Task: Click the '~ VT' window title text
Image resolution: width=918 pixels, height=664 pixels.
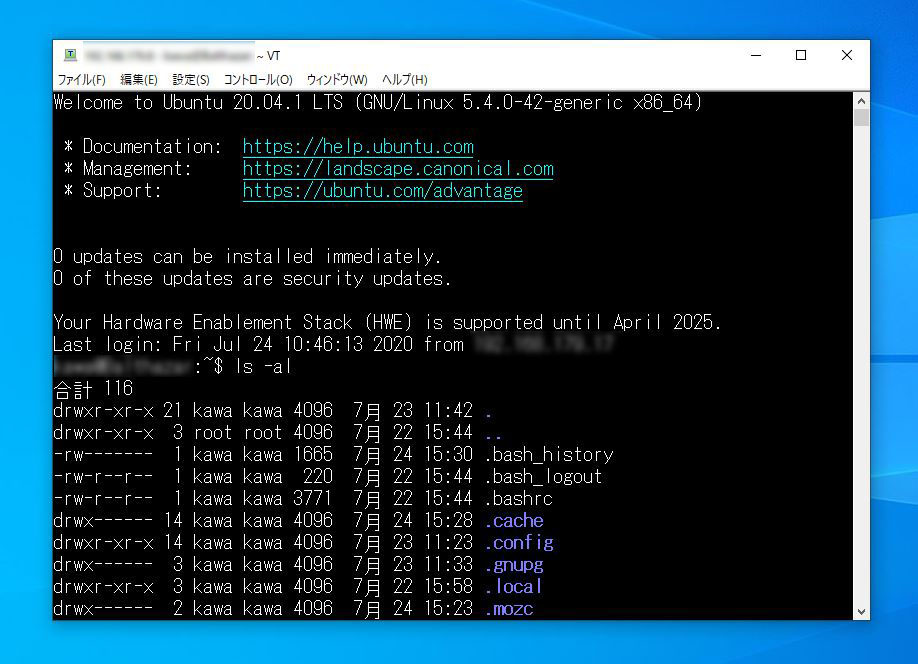Action: click(269, 56)
